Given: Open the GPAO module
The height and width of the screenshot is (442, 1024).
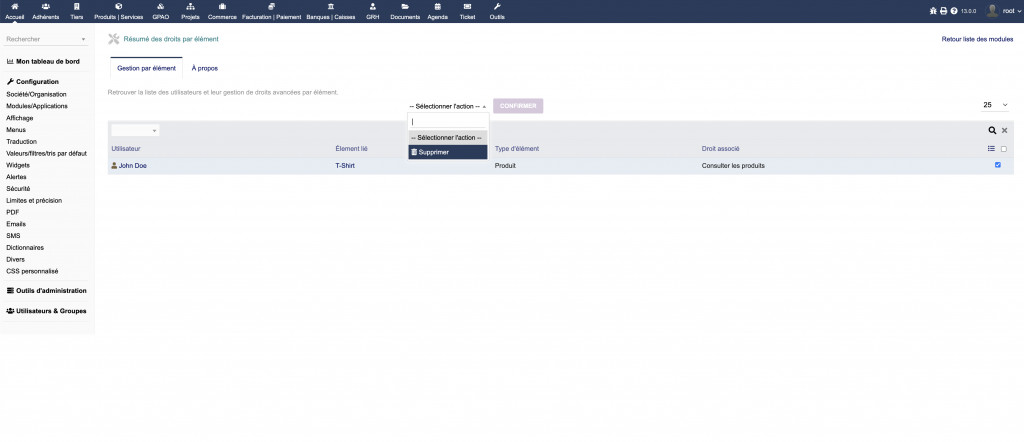Looking at the screenshot, I should (161, 11).
